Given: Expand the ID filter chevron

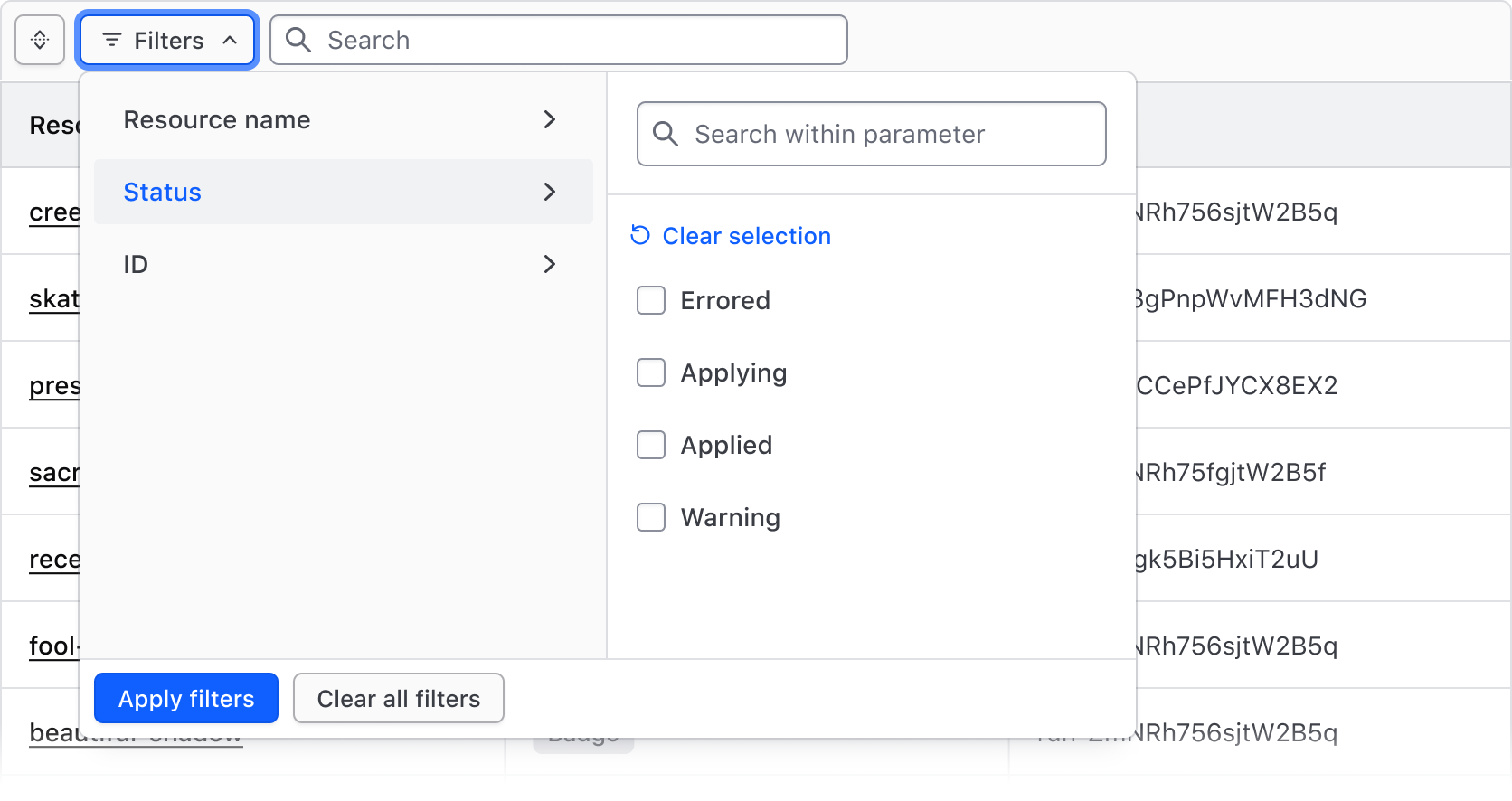Looking at the screenshot, I should click(549, 264).
